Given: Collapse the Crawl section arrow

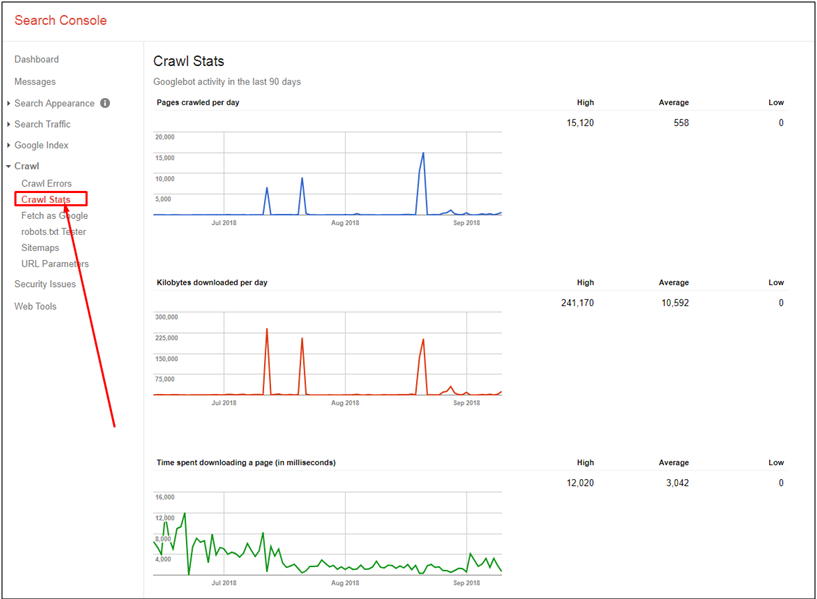Looking at the screenshot, I should click(x=8, y=166).
